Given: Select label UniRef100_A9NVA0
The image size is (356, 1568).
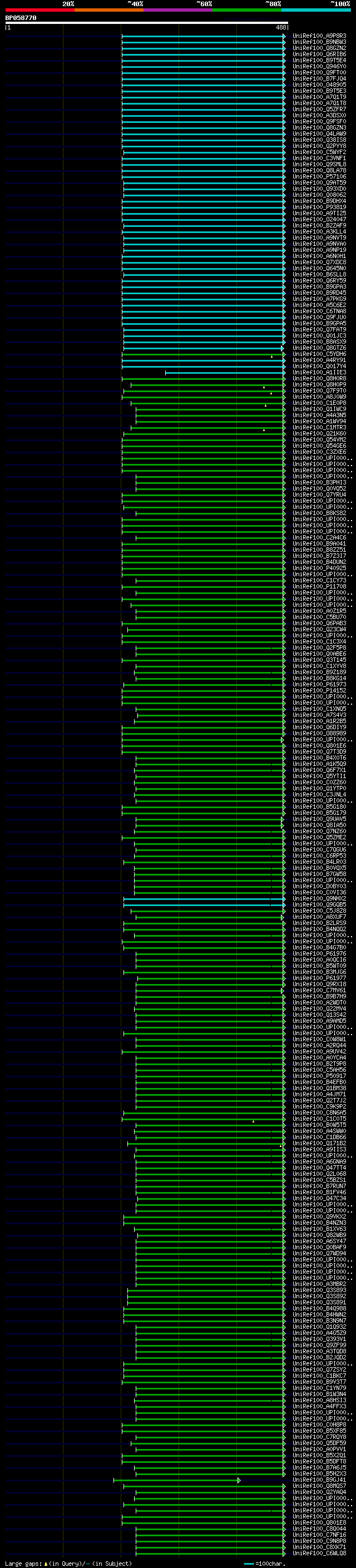Looking at the screenshot, I should [x=319, y=244].
